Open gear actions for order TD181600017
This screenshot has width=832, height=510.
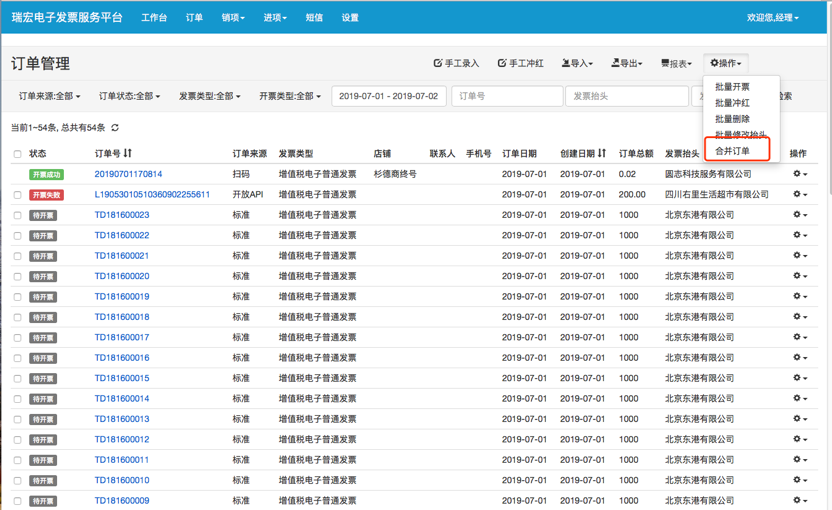[800, 337]
